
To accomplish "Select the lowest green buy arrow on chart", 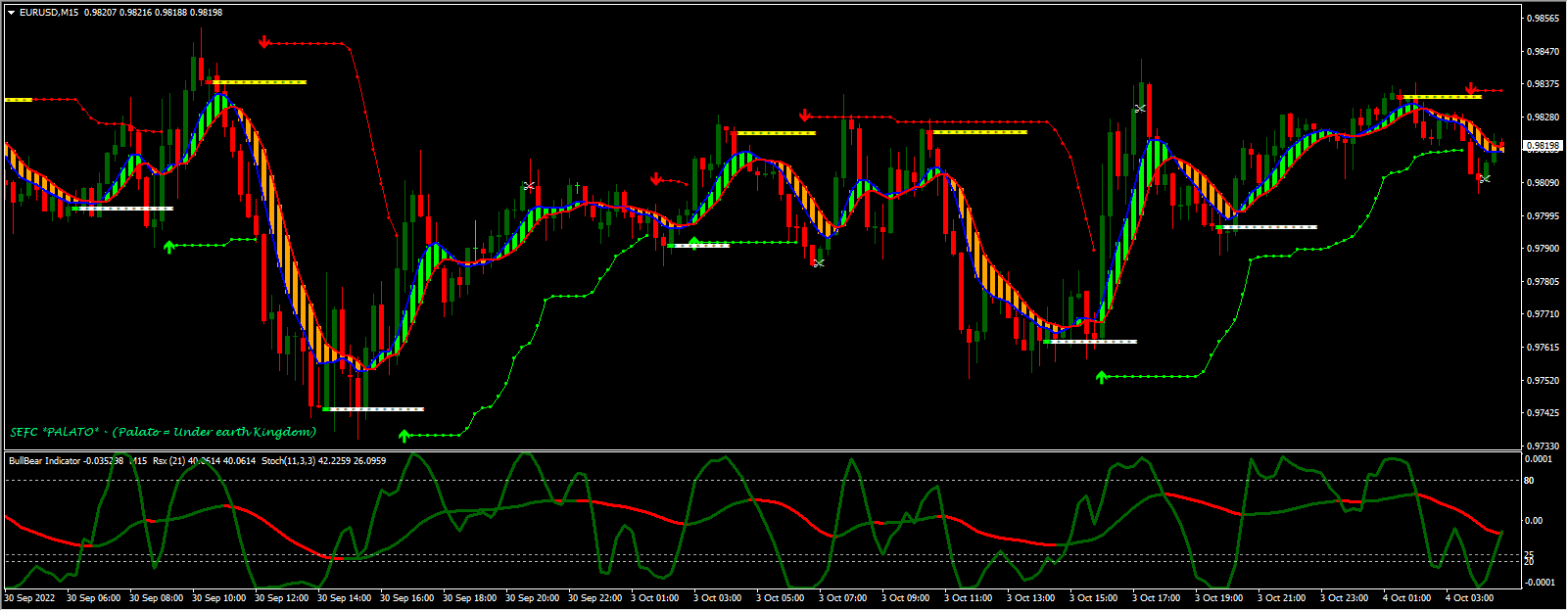I will [404, 436].
